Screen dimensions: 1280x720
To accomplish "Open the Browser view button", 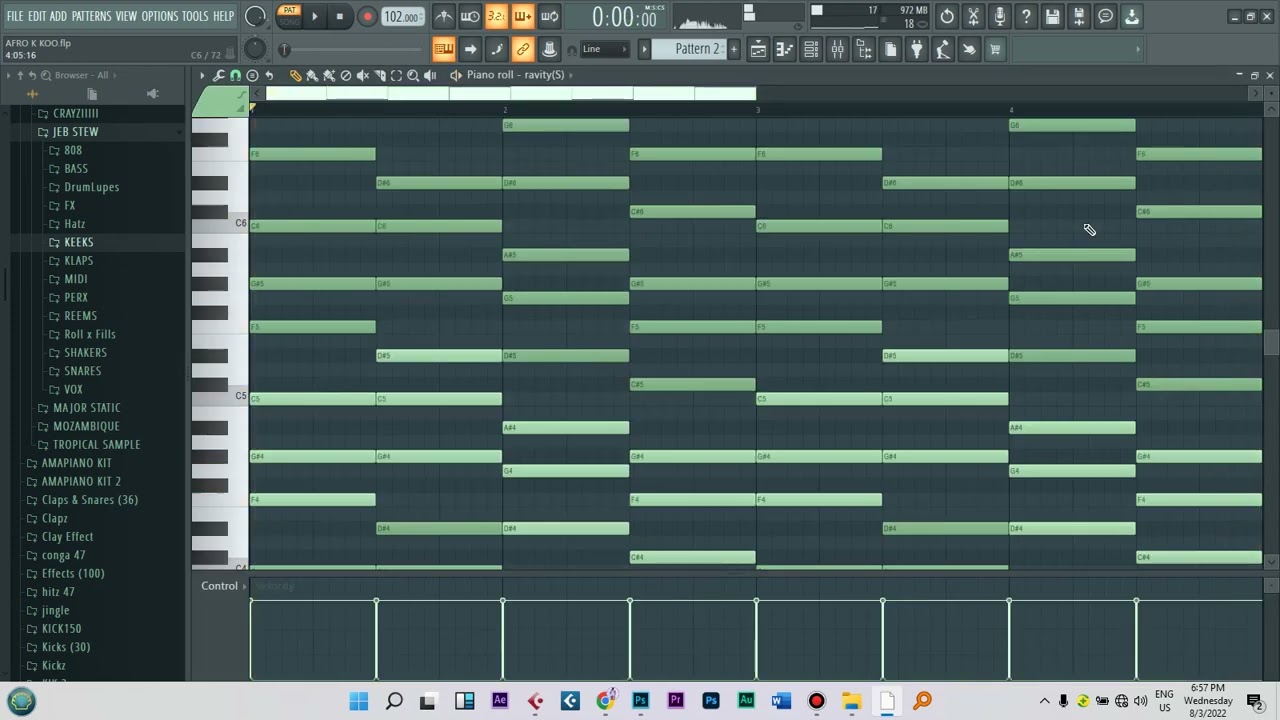I will 863,49.
